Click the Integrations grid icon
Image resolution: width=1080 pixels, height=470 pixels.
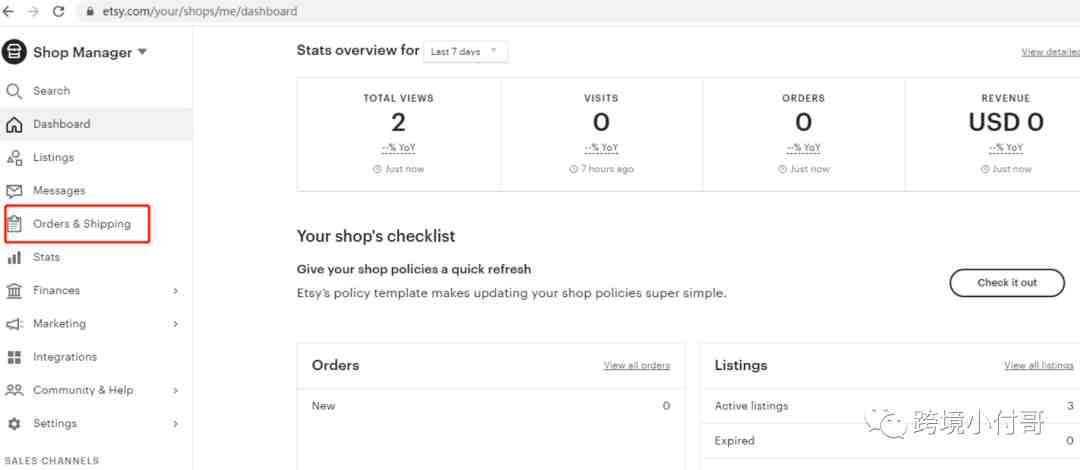click(14, 357)
